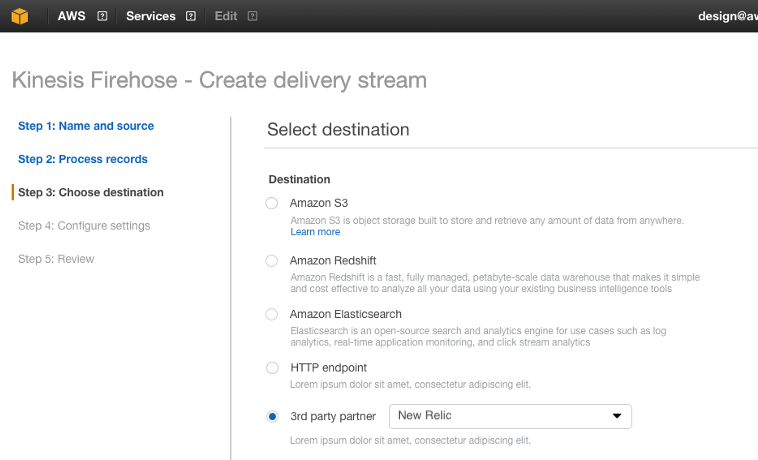Click the Select destination heading
This screenshot has width=758, height=460.
(x=338, y=129)
